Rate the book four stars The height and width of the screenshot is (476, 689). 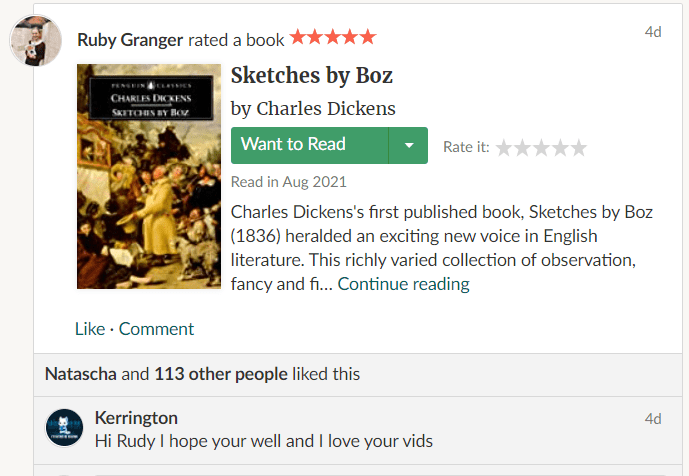560,148
